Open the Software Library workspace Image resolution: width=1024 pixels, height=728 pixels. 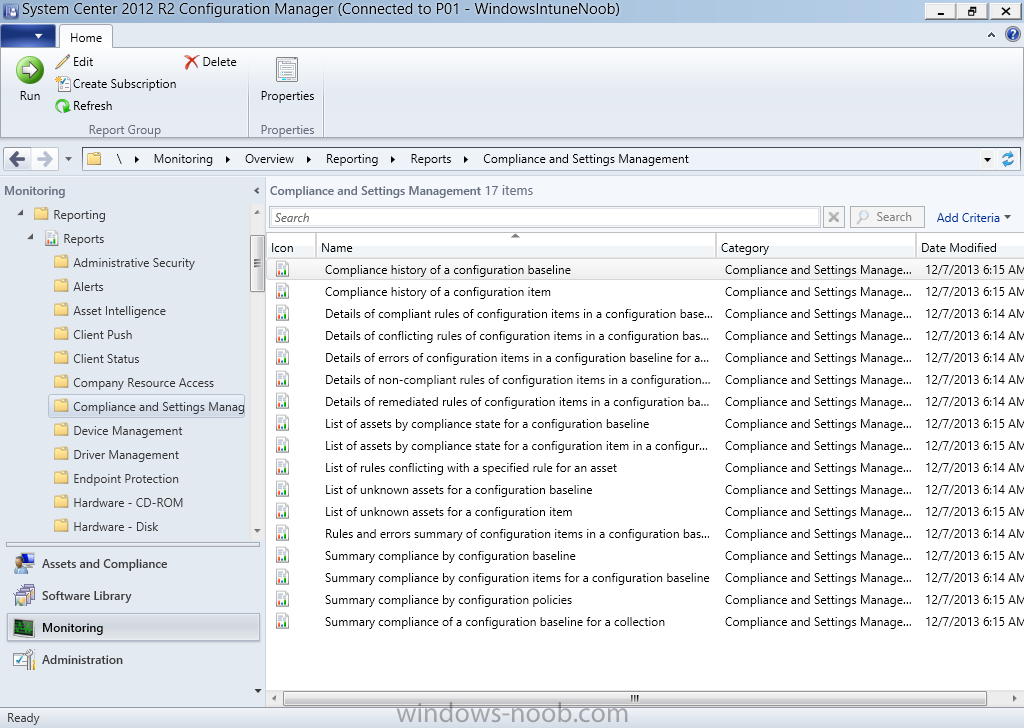133,595
